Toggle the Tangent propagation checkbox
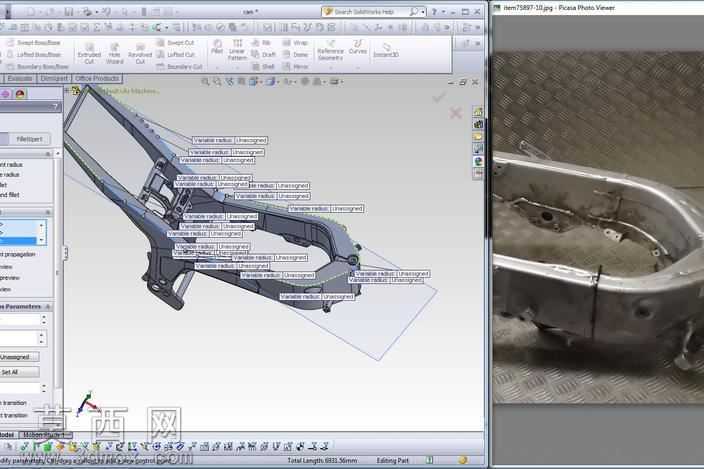704x469 pixels. click(17, 254)
